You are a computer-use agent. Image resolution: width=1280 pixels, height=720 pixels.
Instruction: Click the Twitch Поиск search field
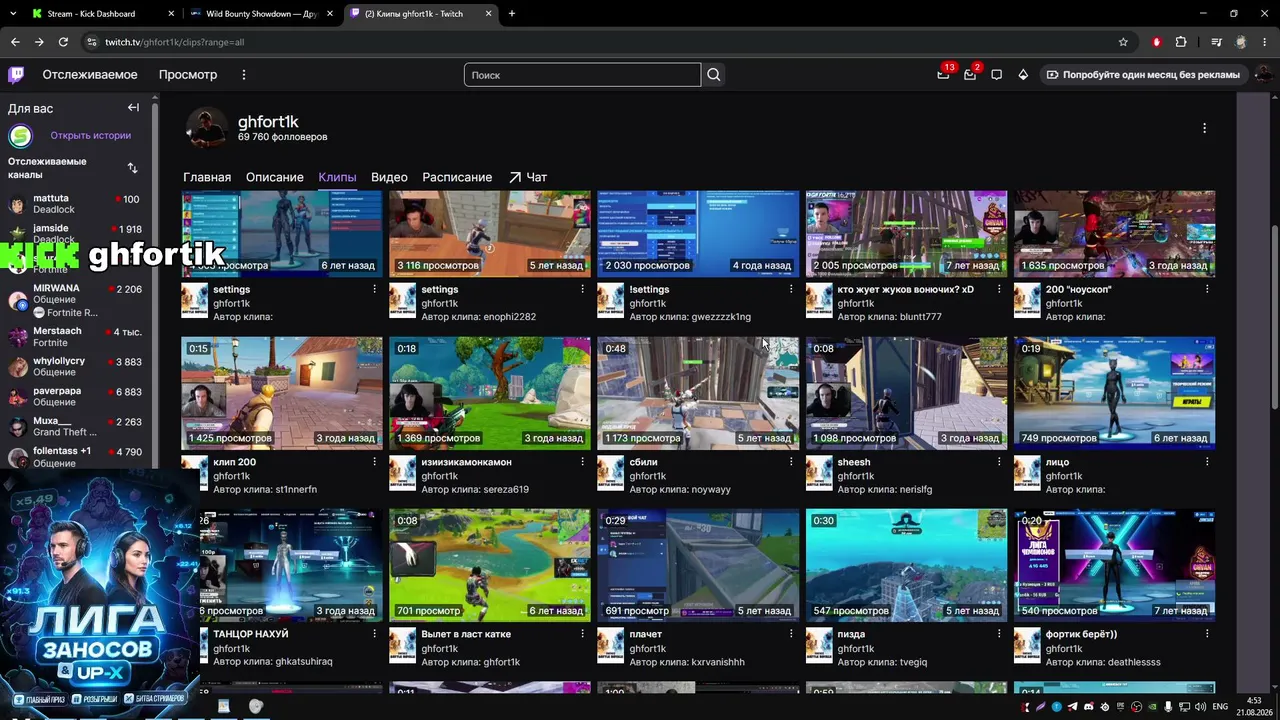click(582, 75)
